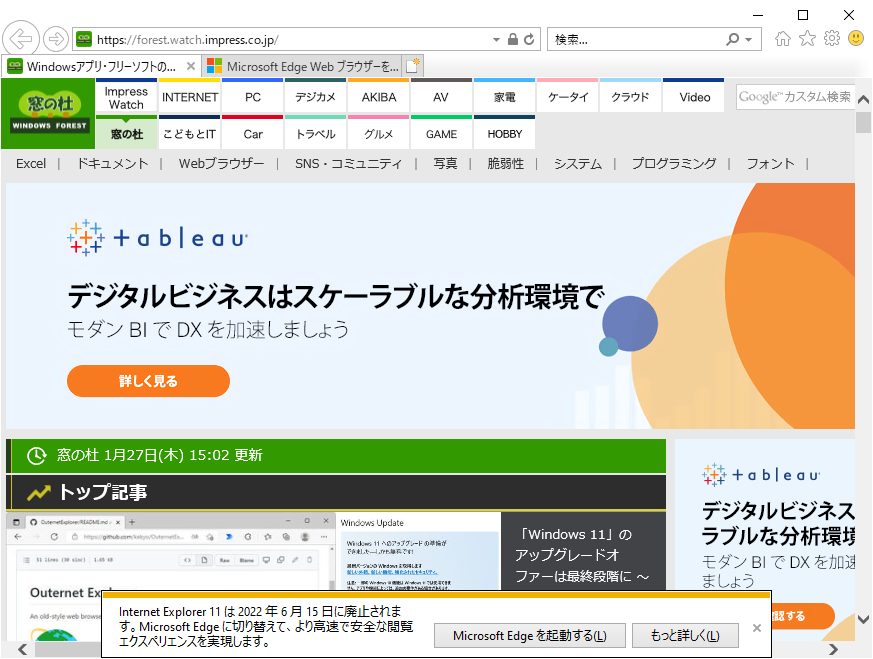Open the もっと詳しく link
This screenshot has height=659, width=873.
(685, 635)
